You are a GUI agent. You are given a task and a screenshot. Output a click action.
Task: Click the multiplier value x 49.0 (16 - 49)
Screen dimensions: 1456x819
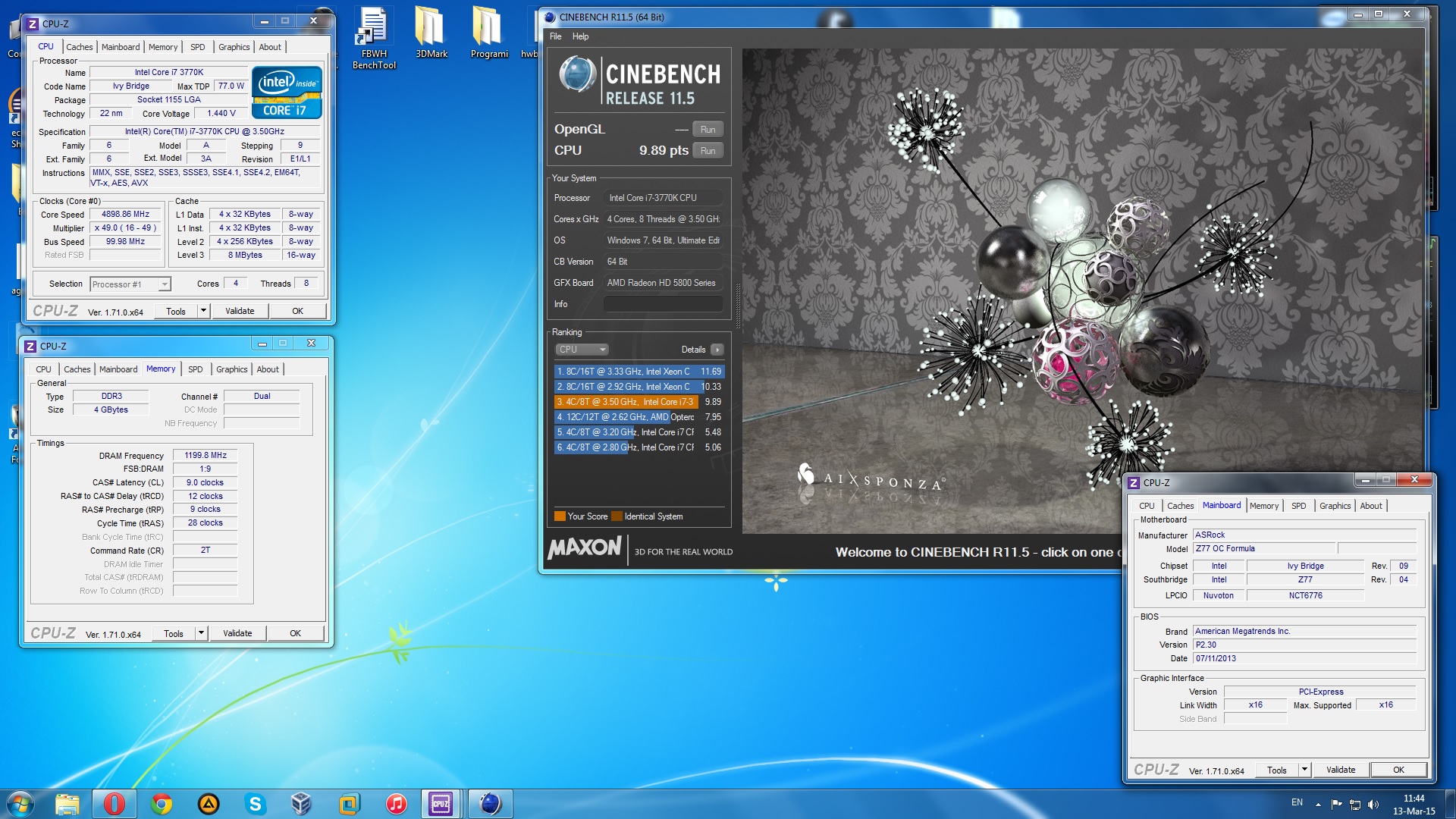pos(125,228)
